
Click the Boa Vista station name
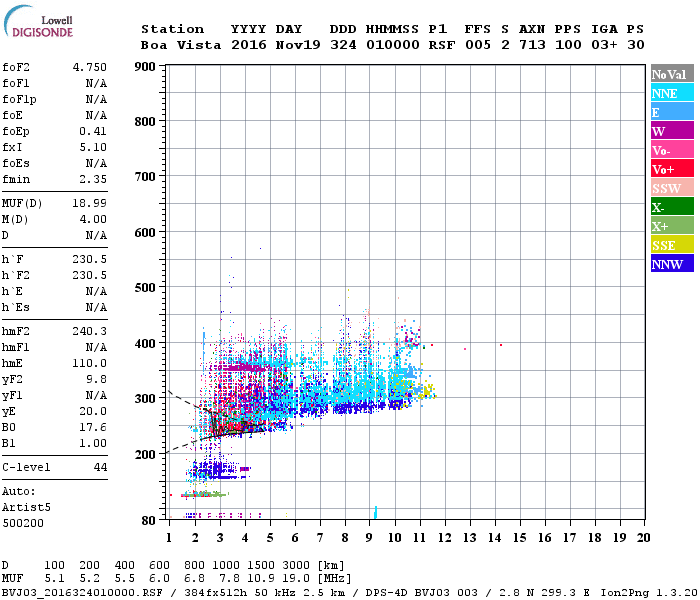pos(181,45)
